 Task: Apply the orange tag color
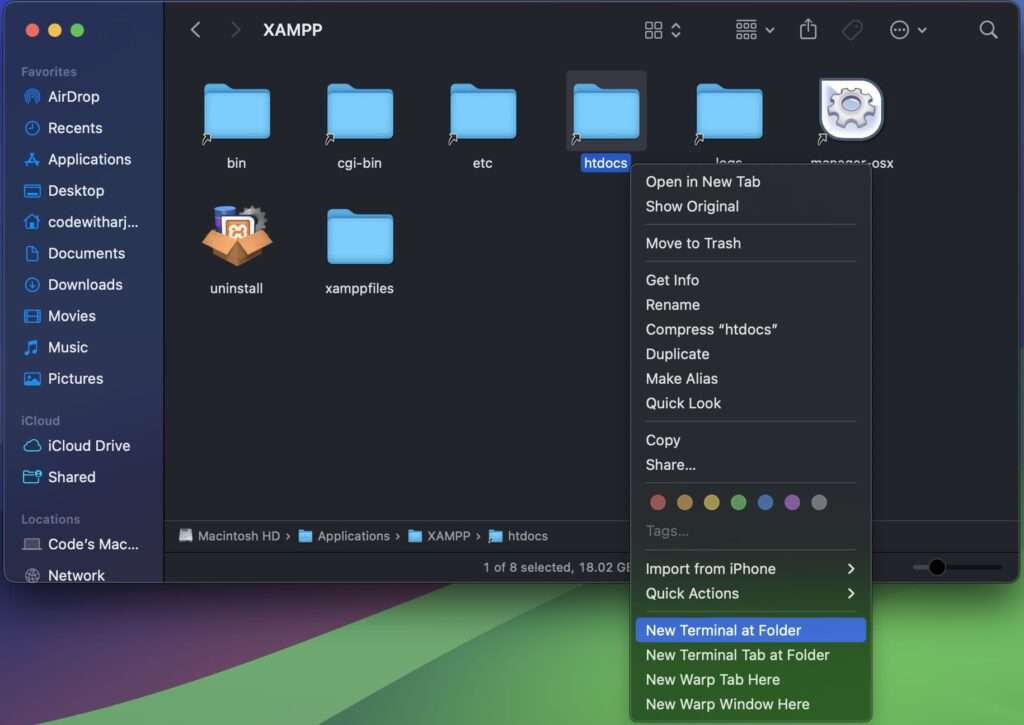point(684,502)
